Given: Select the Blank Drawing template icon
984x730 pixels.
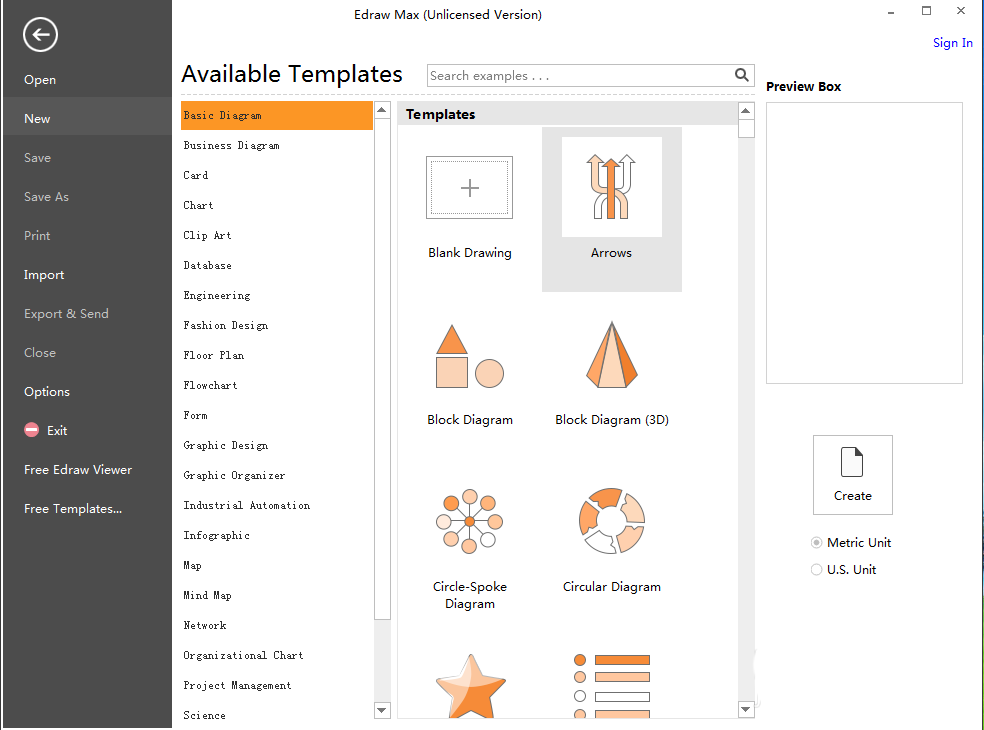Looking at the screenshot, I should click(x=469, y=187).
